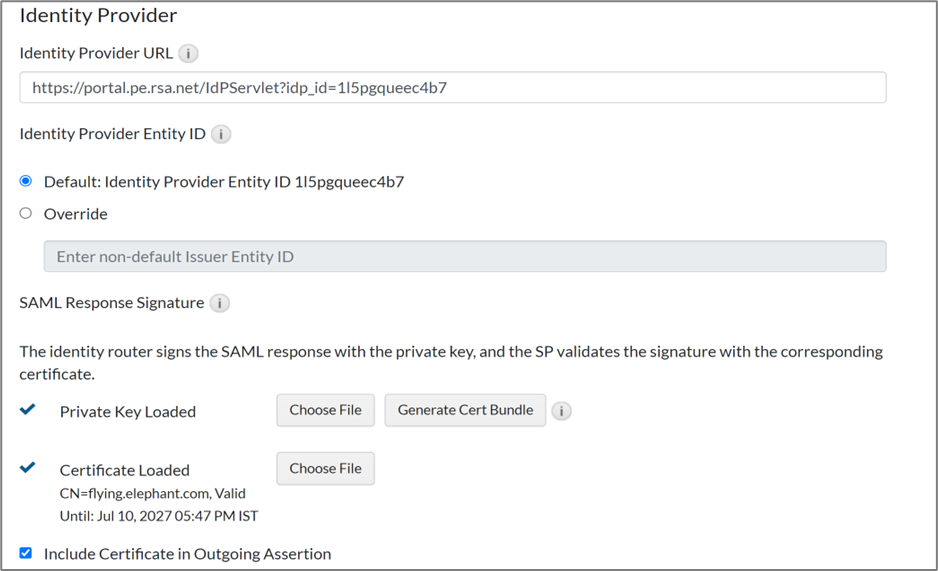
Task: Click the SAML Response Signature label
Action: click(x=112, y=303)
